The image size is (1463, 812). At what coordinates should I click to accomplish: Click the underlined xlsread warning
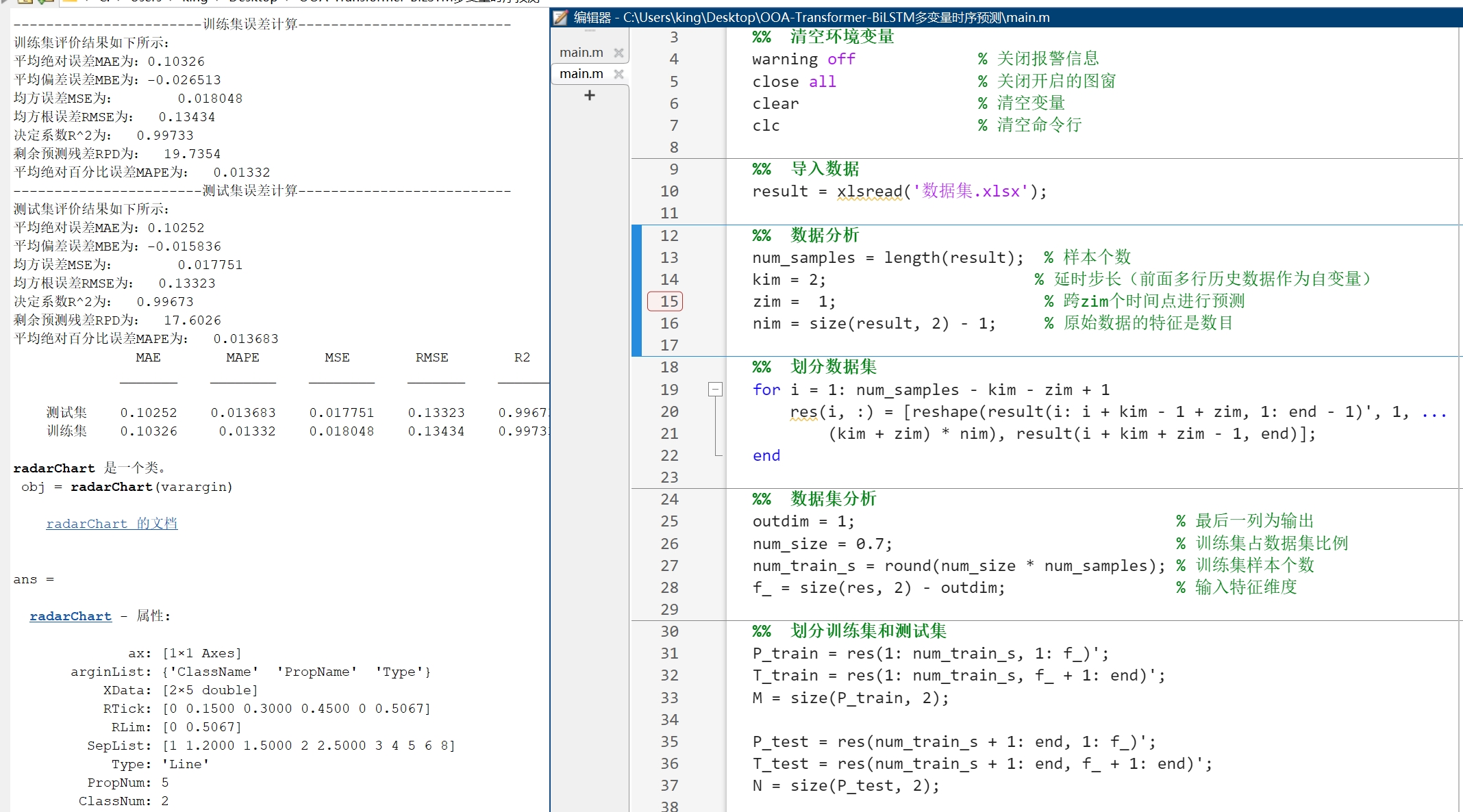pos(869,192)
